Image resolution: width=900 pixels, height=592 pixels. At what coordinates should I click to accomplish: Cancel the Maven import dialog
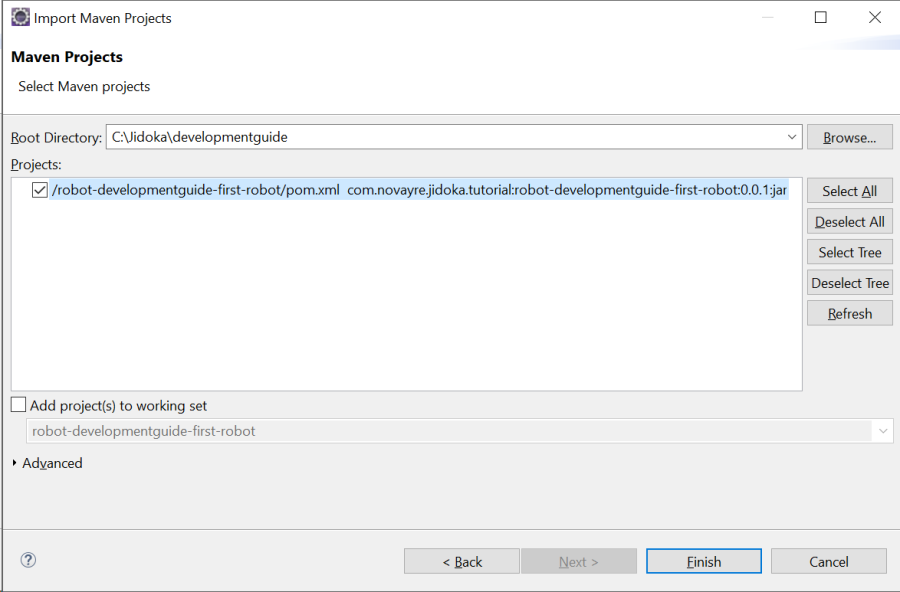pos(828,562)
